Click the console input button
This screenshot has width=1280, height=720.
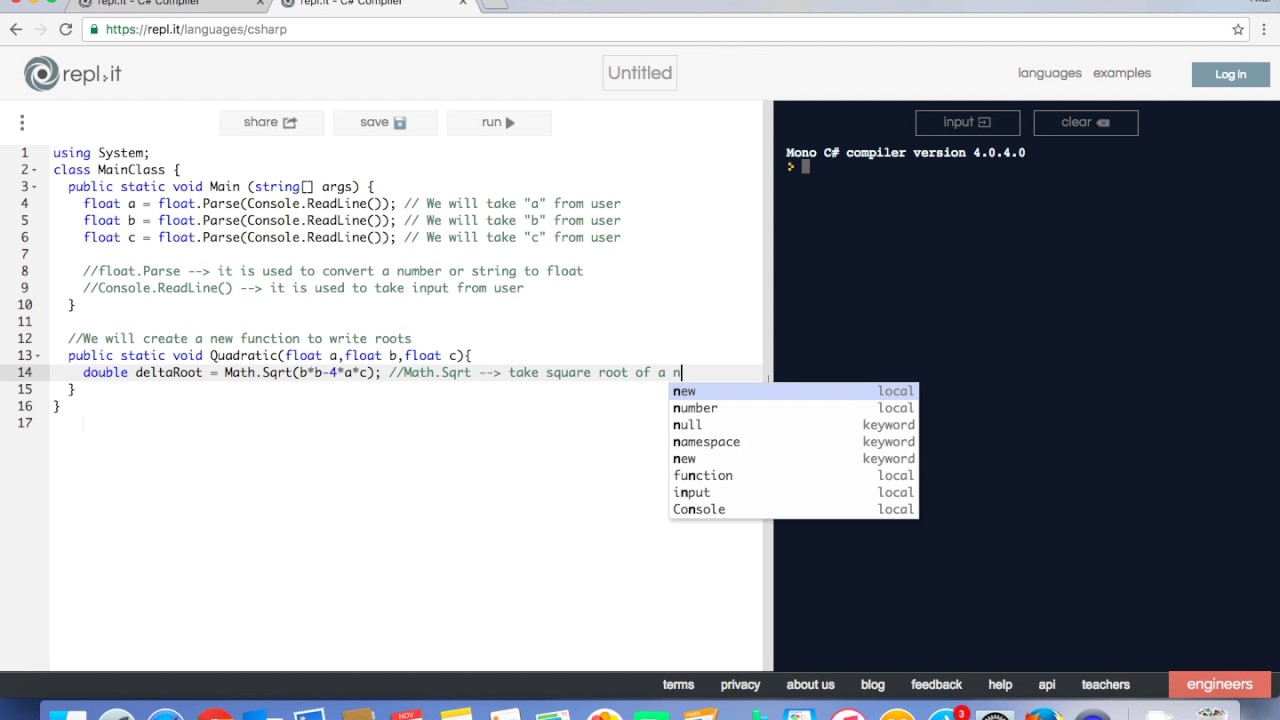[967, 122]
